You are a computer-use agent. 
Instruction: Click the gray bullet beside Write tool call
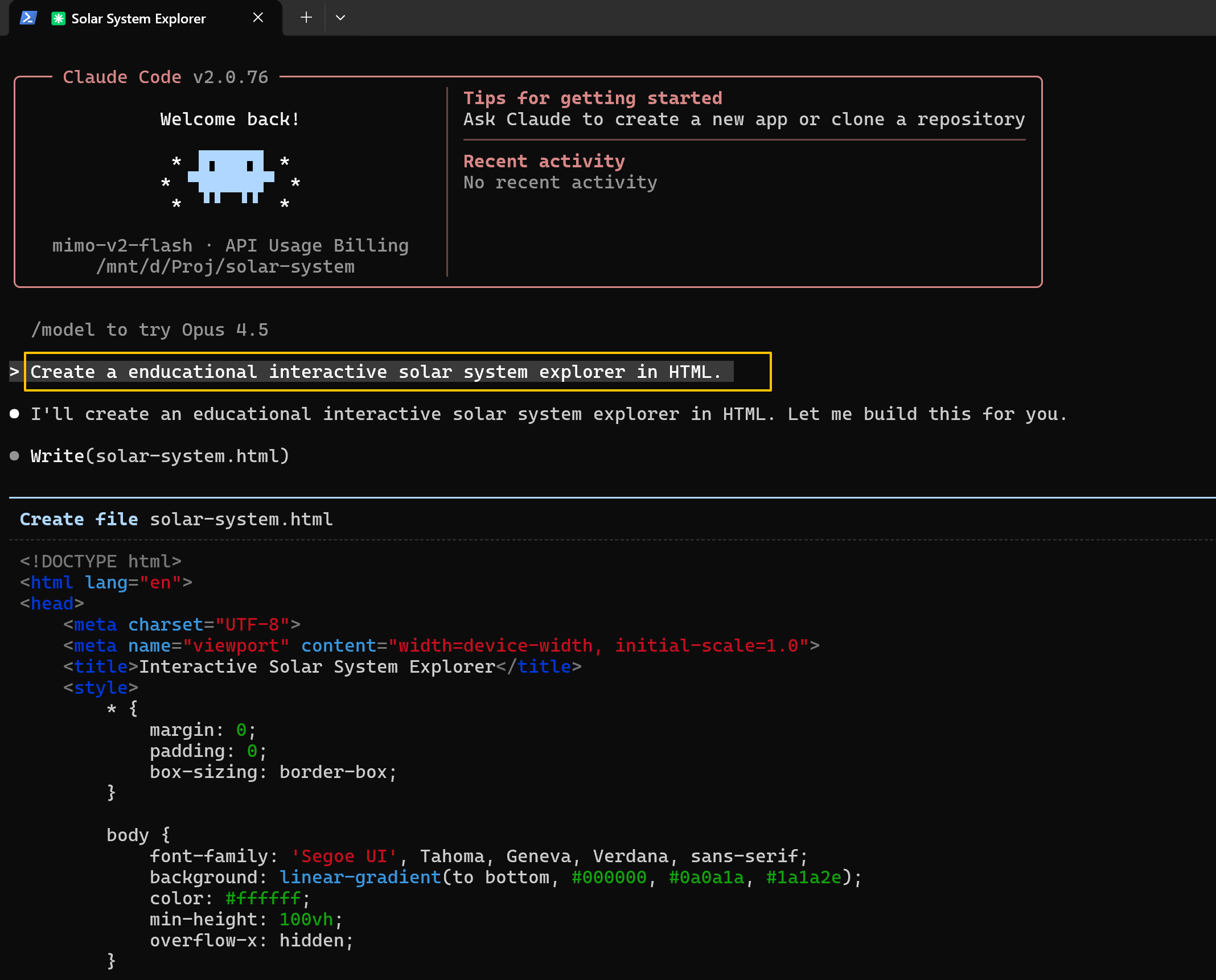[15, 456]
